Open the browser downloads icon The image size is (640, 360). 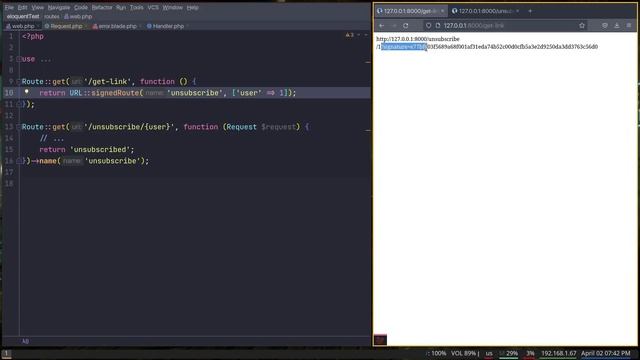617,26
